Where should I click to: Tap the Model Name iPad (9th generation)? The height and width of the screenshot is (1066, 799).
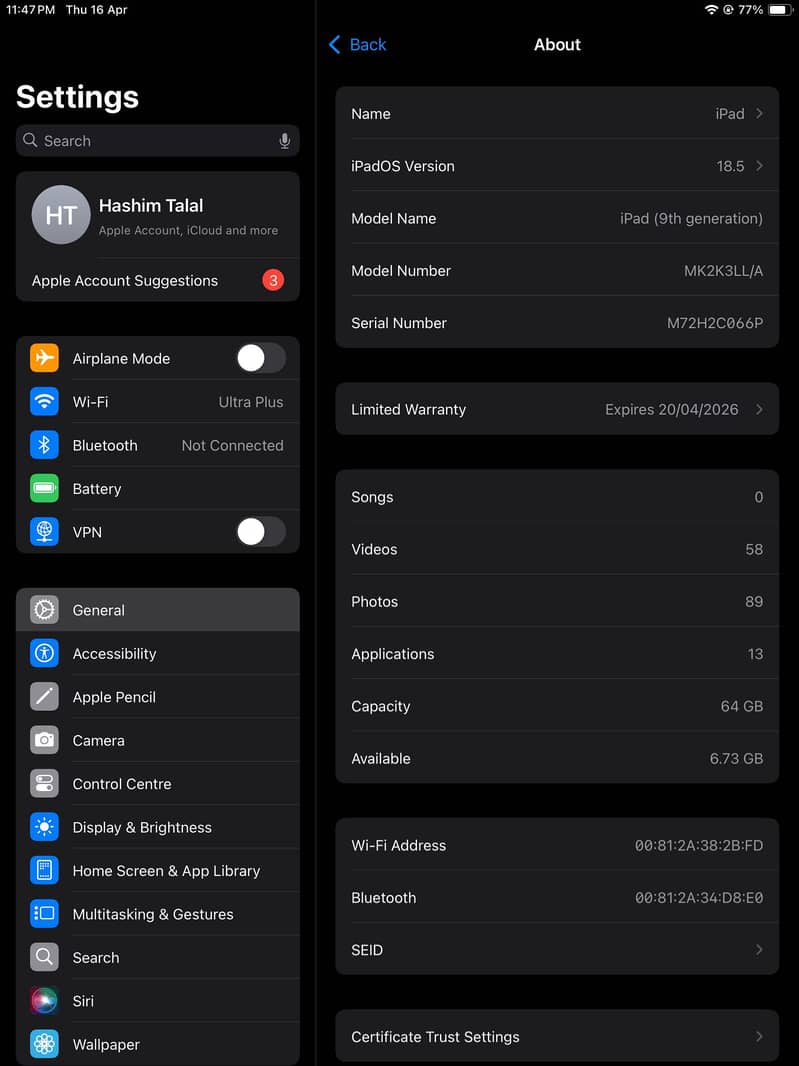click(x=691, y=218)
